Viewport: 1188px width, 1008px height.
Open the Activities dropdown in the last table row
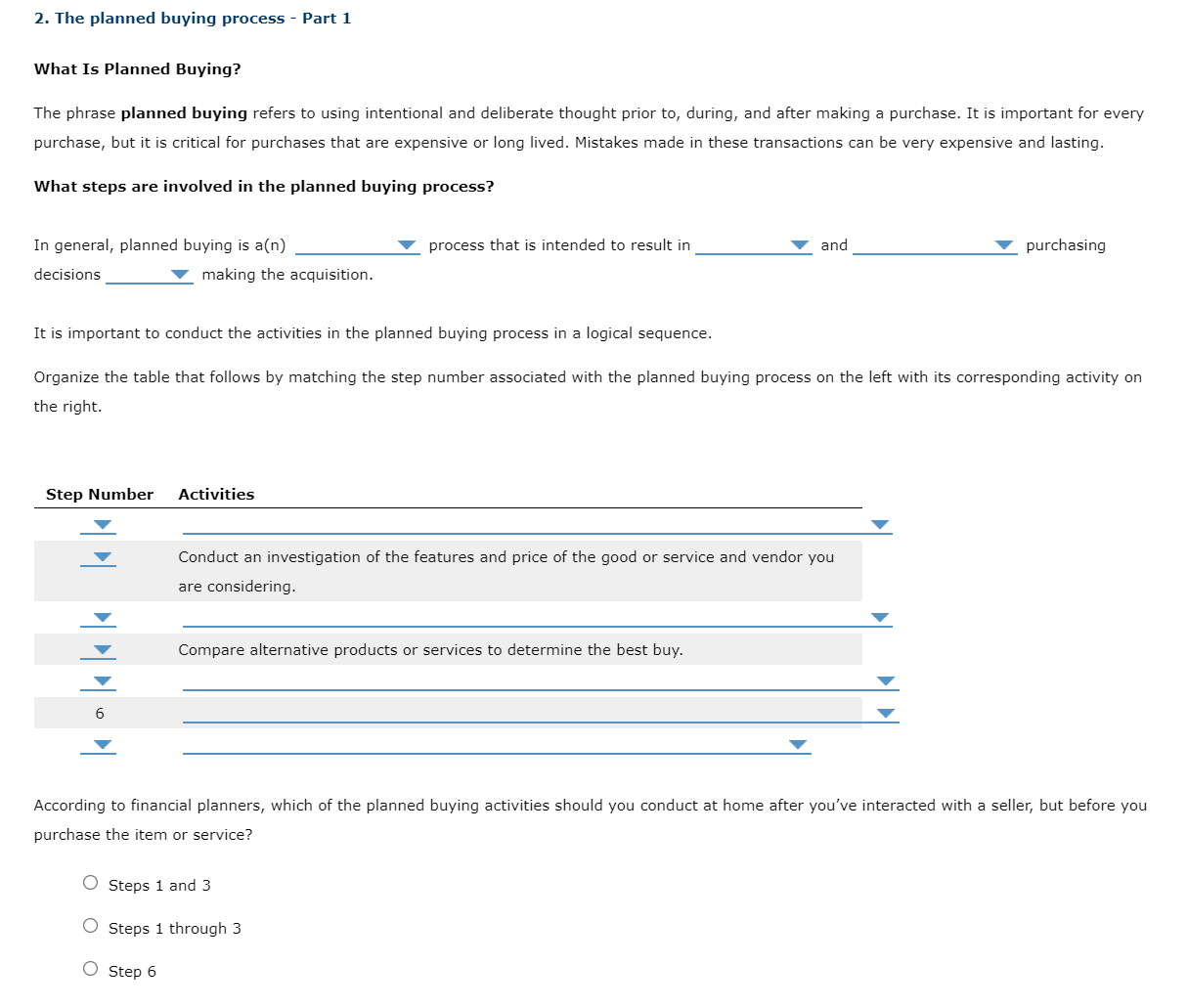(x=796, y=744)
